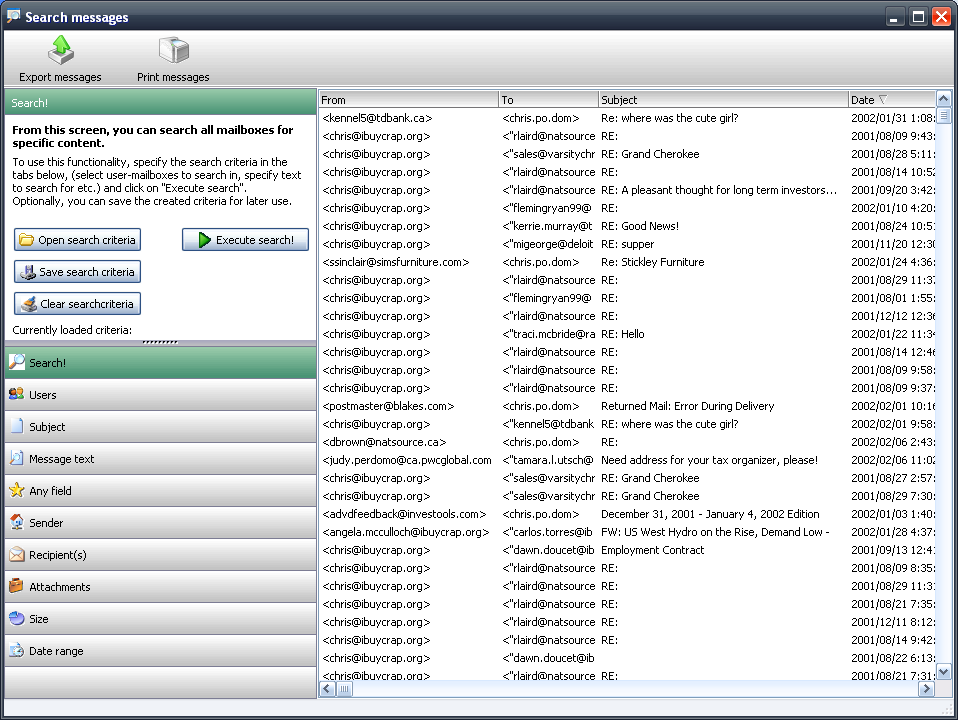Click the Execute search! button
The height and width of the screenshot is (720, 958).
click(x=245, y=240)
